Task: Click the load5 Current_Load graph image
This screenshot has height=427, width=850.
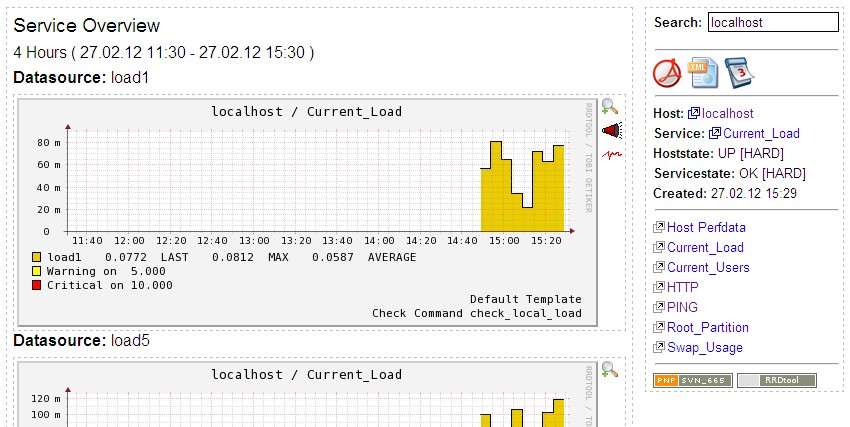Action: [308, 394]
